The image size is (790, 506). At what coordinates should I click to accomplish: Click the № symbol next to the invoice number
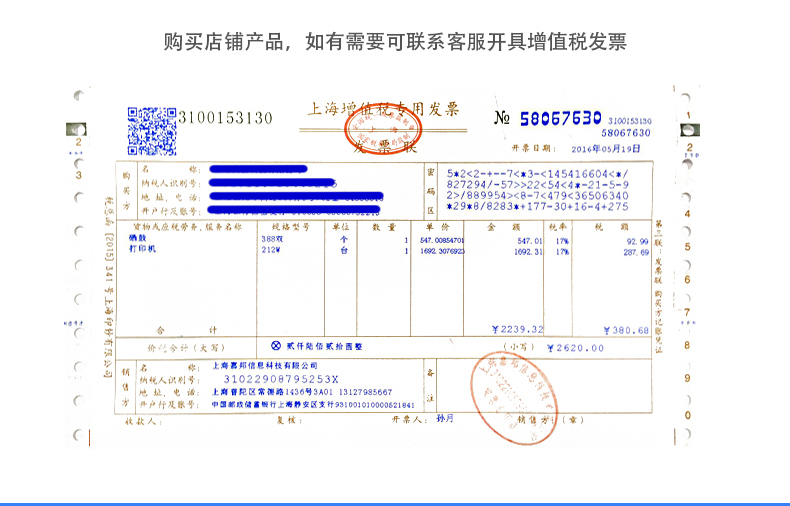coord(502,118)
